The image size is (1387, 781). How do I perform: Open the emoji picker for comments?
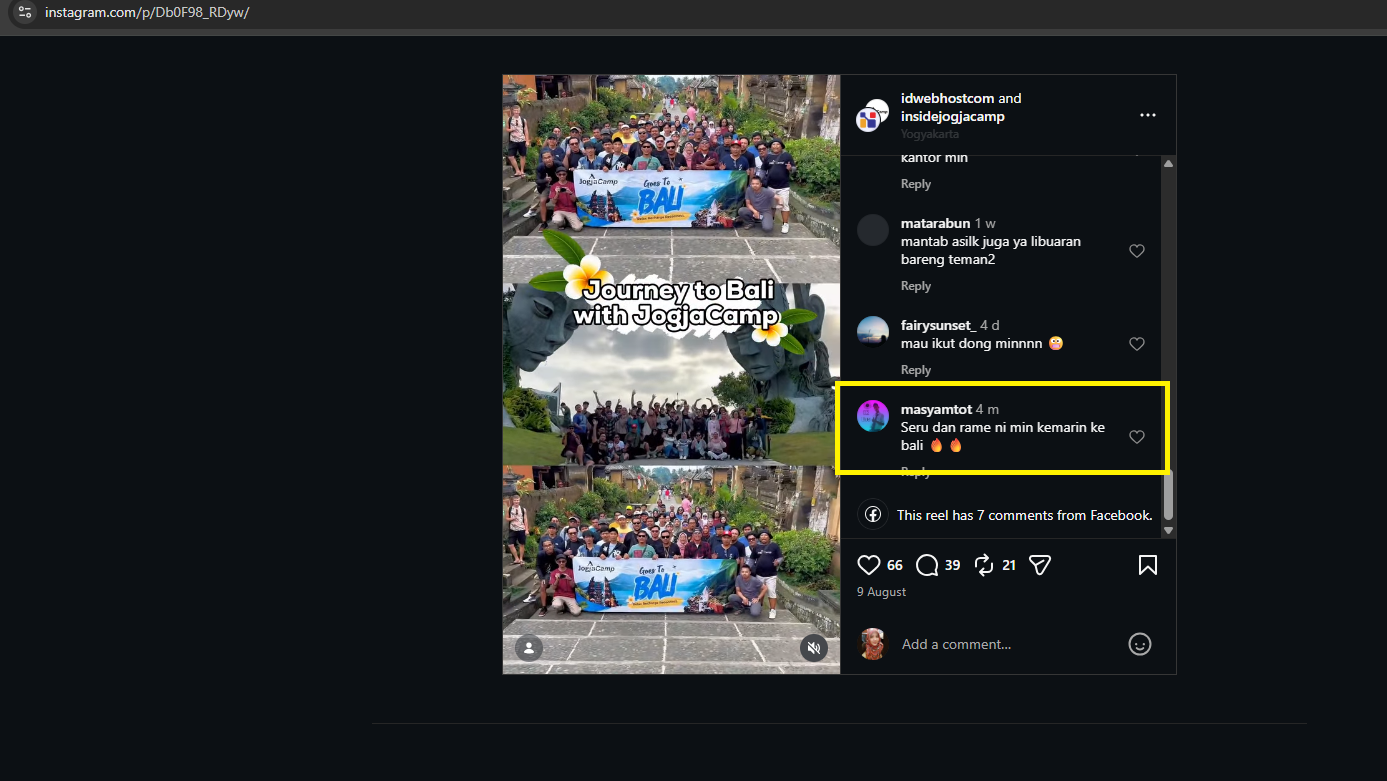(x=1140, y=644)
